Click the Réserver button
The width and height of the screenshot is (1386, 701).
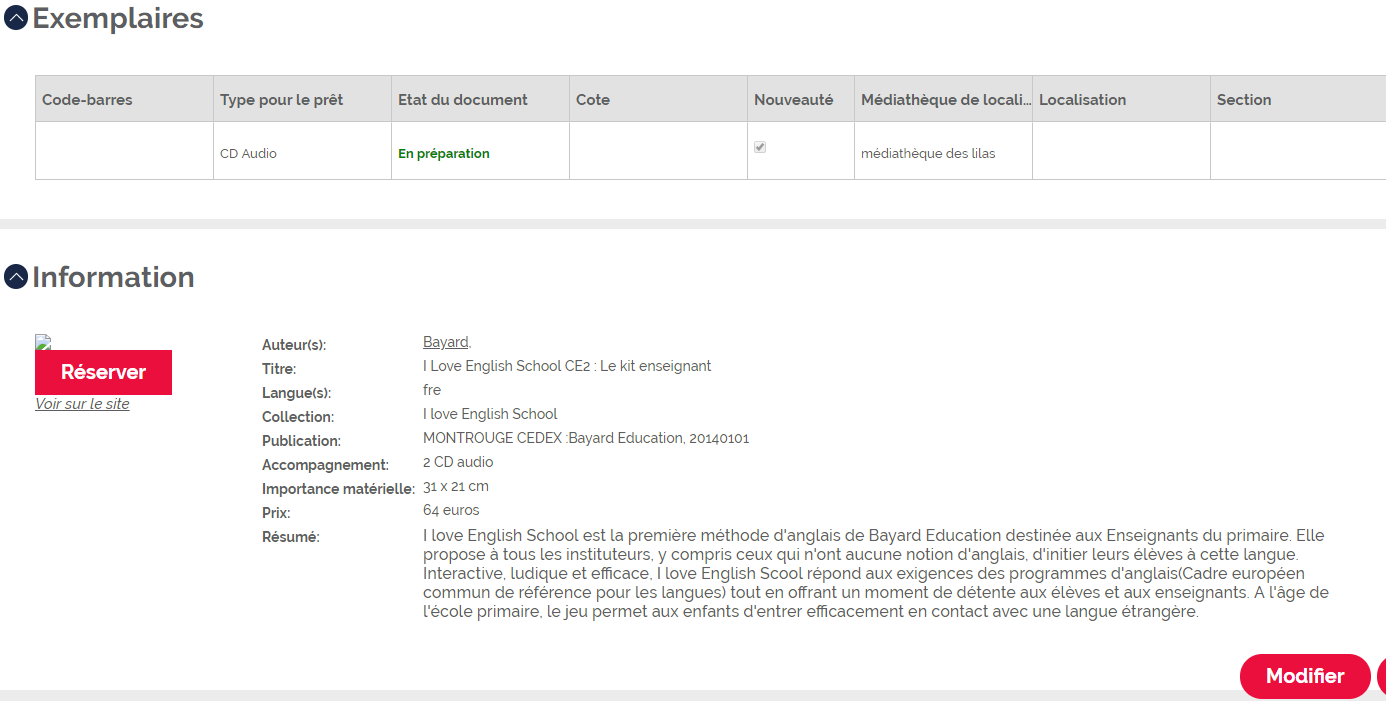[x=103, y=372]
